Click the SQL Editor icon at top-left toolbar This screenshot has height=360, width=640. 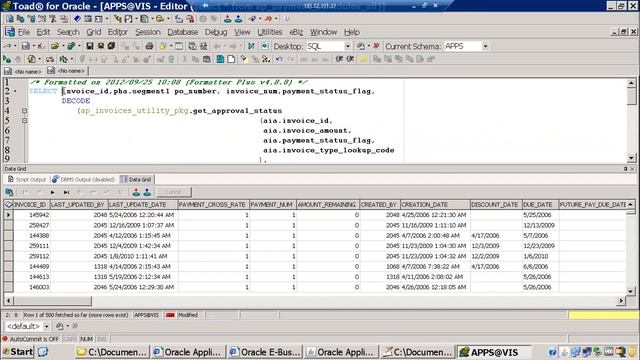coord(10,19)
